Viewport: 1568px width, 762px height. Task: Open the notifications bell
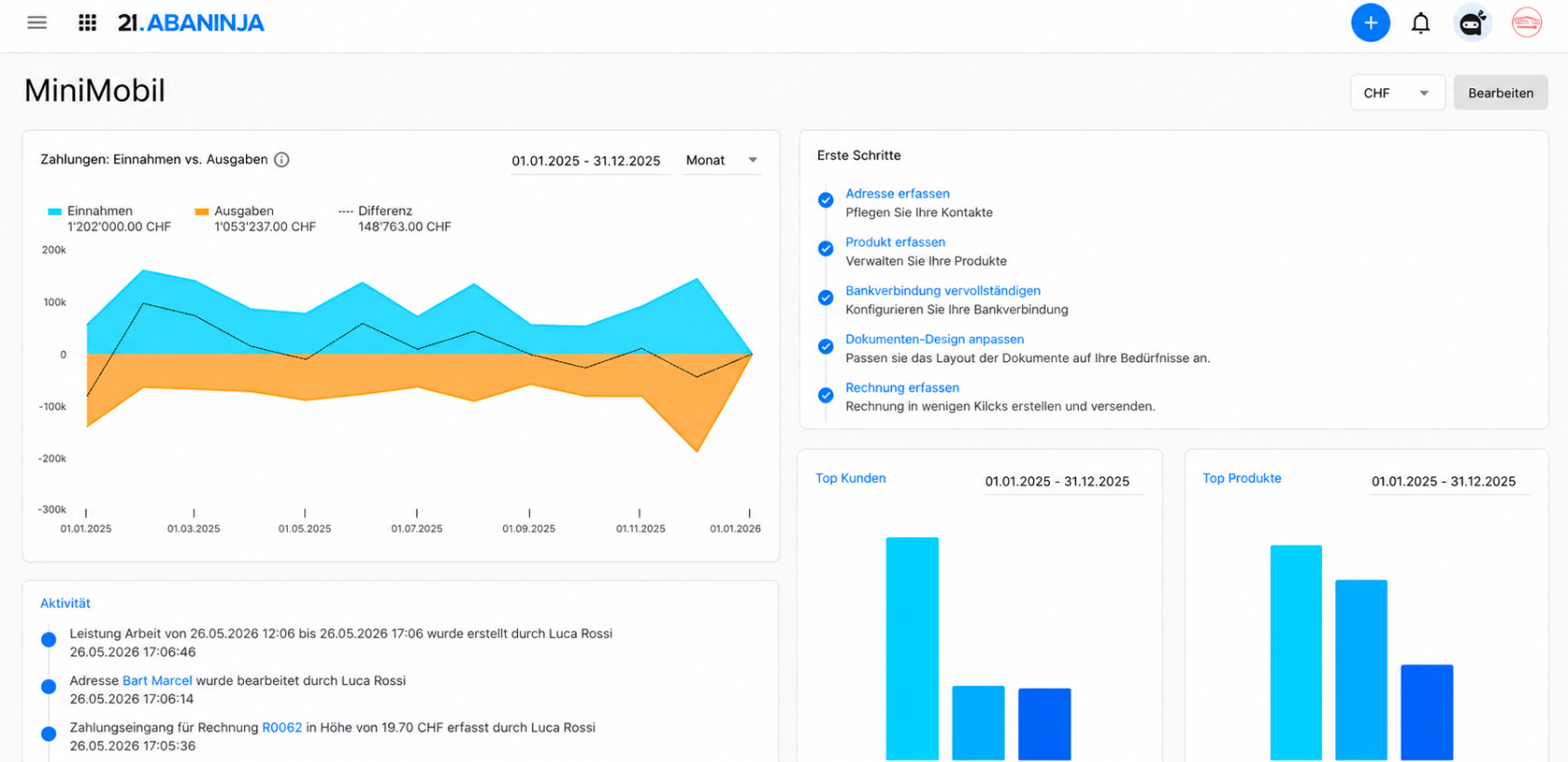pos(1420,23)
